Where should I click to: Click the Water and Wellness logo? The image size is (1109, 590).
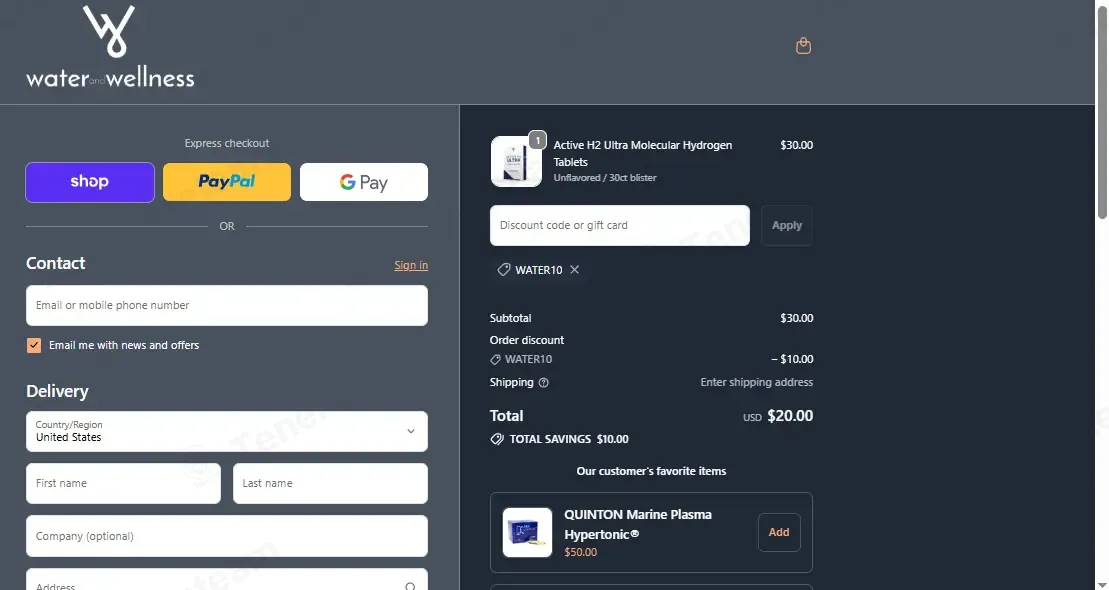click(110, 47)
